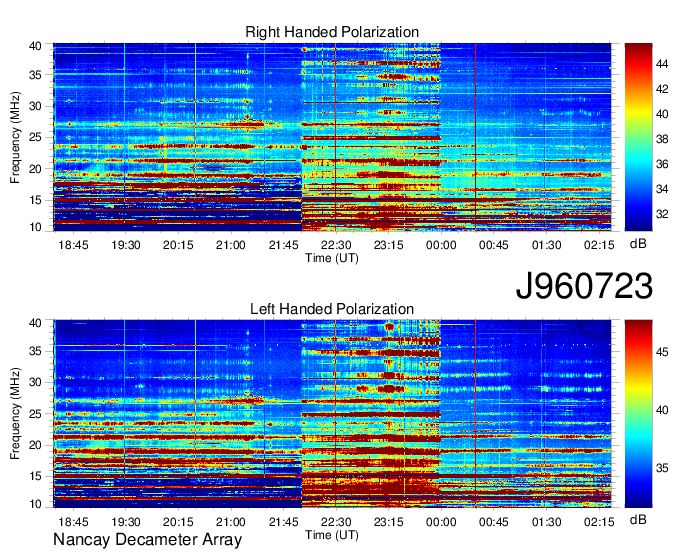Click the 00:00 tick on bottom plot
The width and height of the screenshot is (680, 552).
pos(441,522)
